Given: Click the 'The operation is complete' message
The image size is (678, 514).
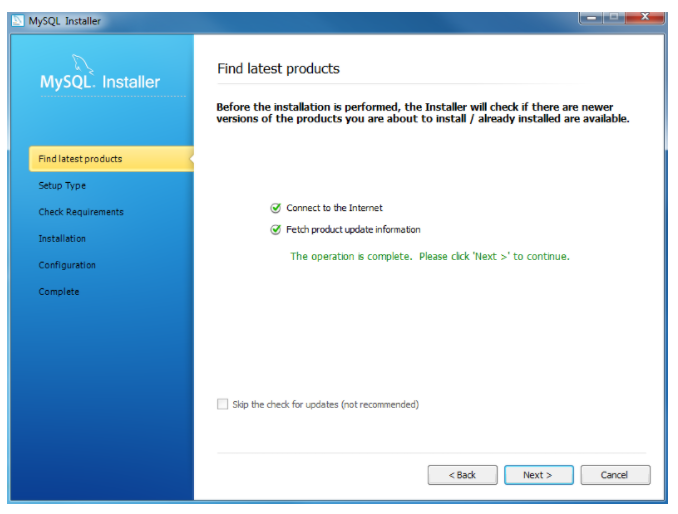Looking at the screenshot, I should tap(430, 256).
